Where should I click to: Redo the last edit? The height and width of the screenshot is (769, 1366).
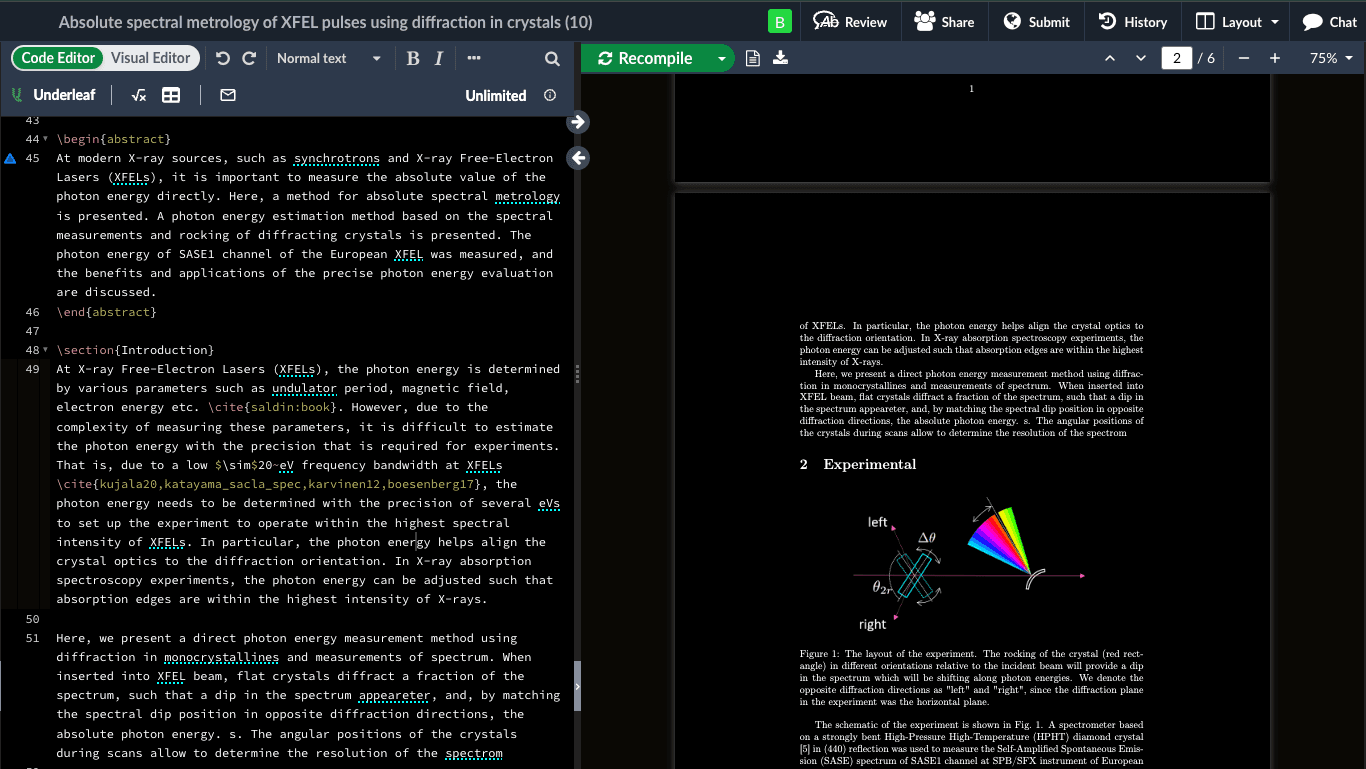click(x=249, y=58)
